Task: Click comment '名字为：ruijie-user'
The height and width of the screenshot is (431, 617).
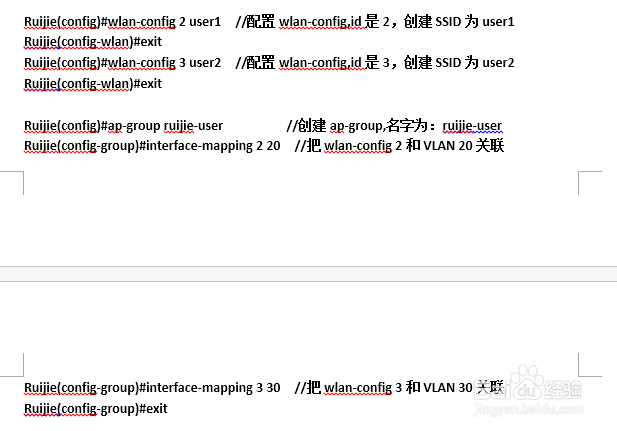Action: tap(444, 126)
